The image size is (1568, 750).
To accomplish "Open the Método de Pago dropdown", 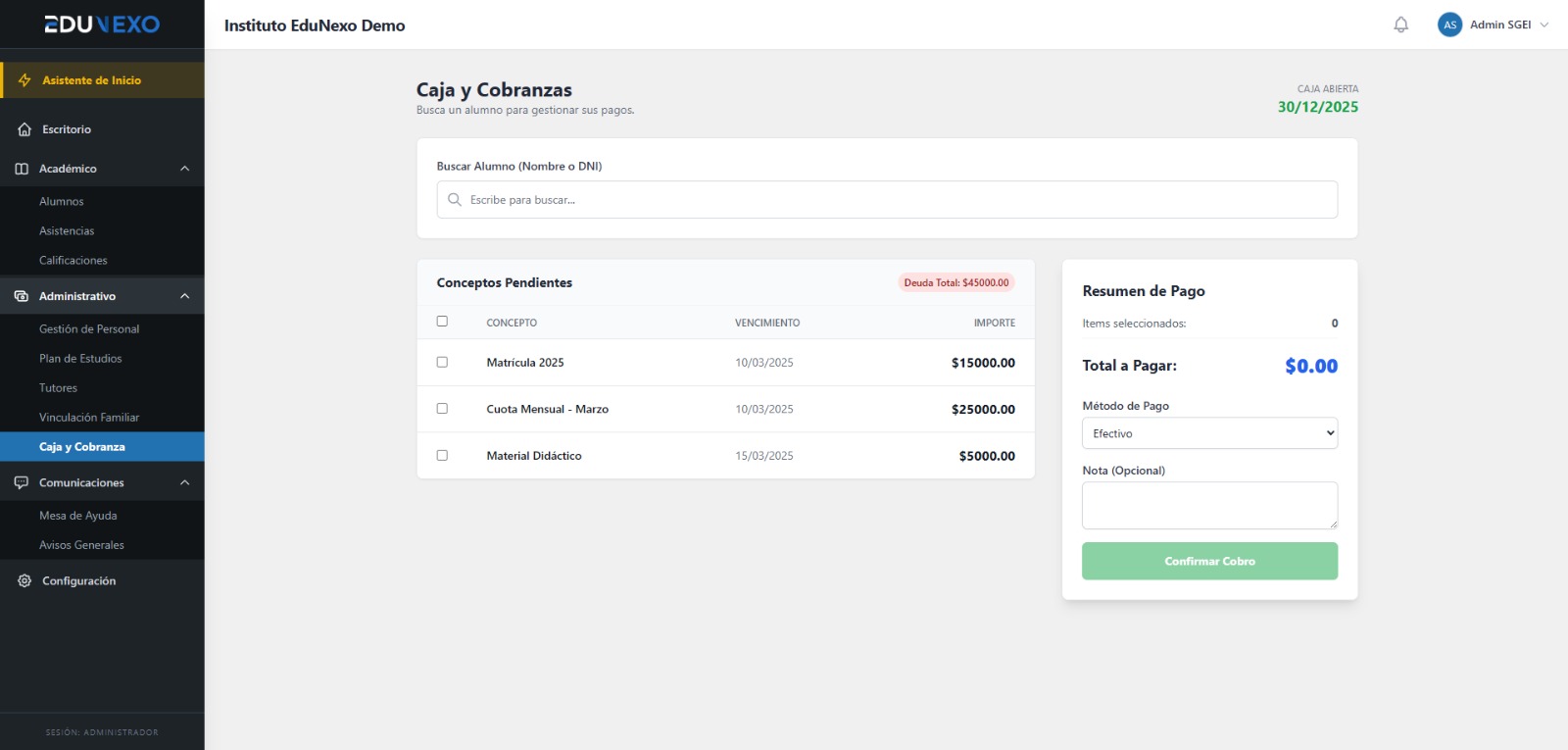I will click(x=1208, y=433).
